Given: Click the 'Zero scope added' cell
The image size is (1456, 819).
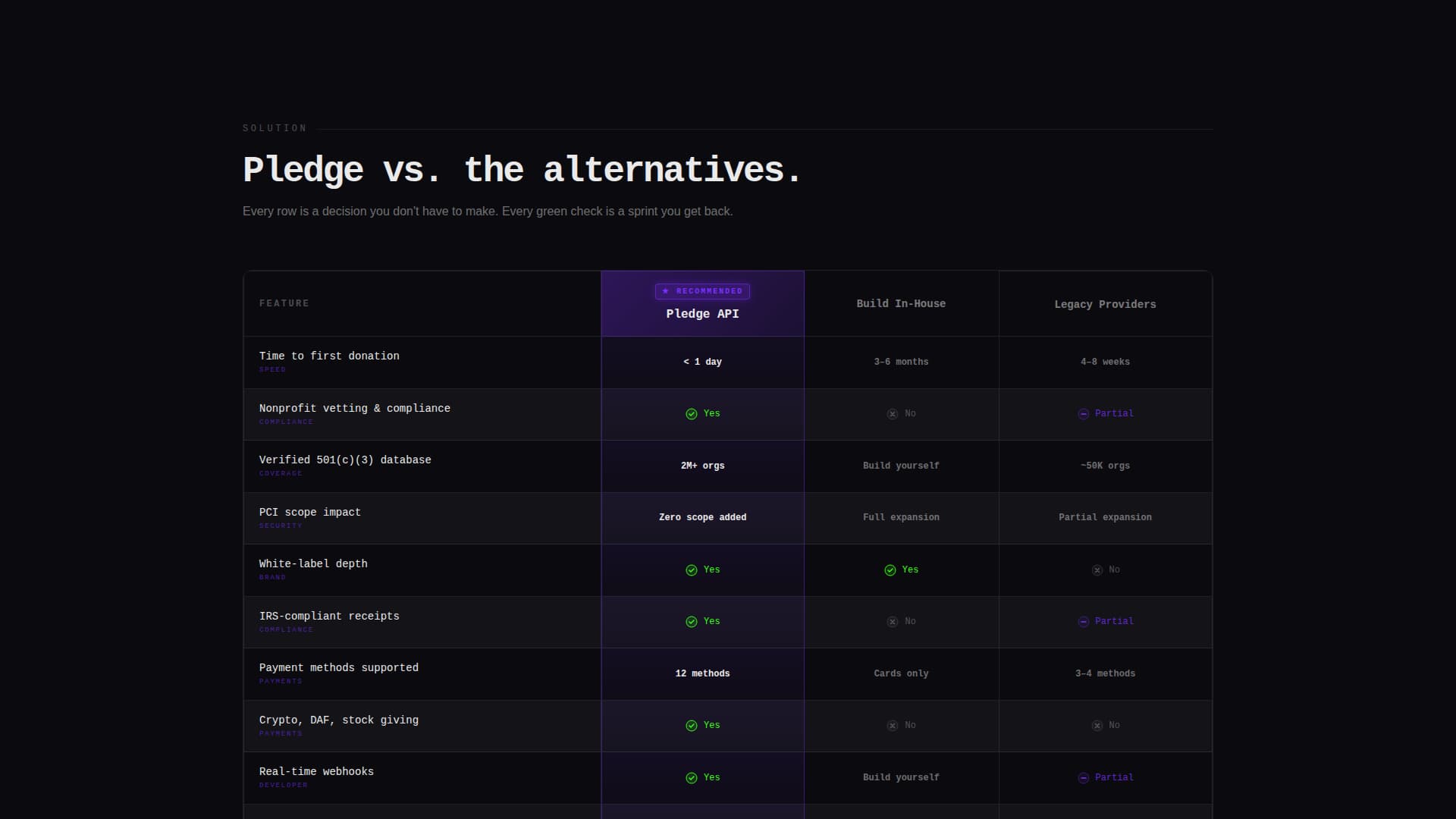Looking at the screenshot, I should (x=702, y=517).
